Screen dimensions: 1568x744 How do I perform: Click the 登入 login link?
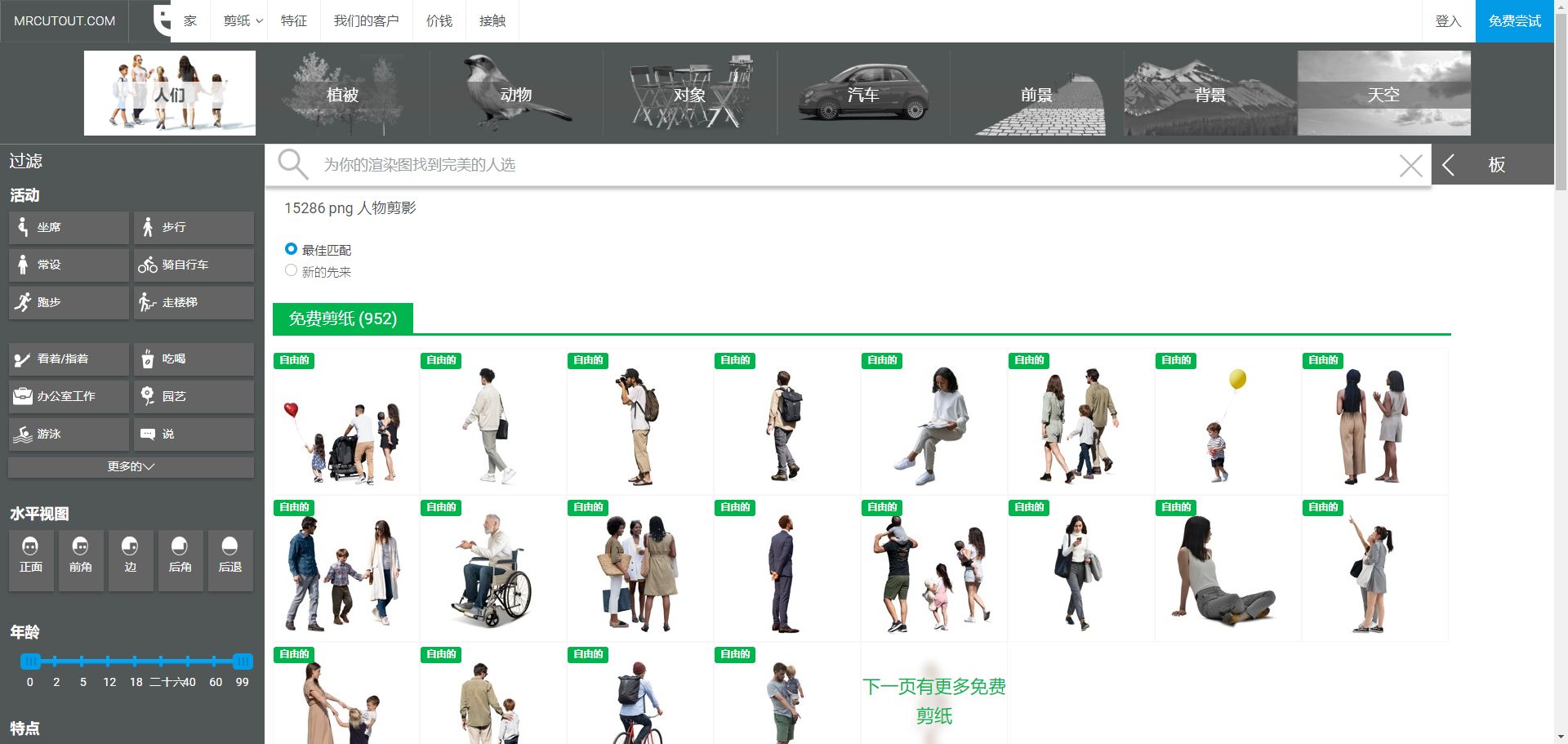1448,21
